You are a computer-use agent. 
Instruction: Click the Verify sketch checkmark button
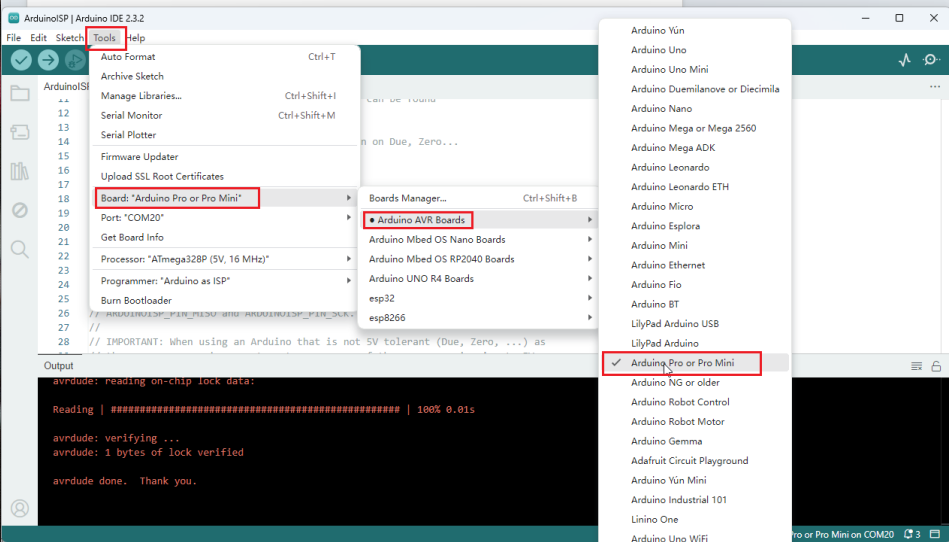click(x=21, y=60)
